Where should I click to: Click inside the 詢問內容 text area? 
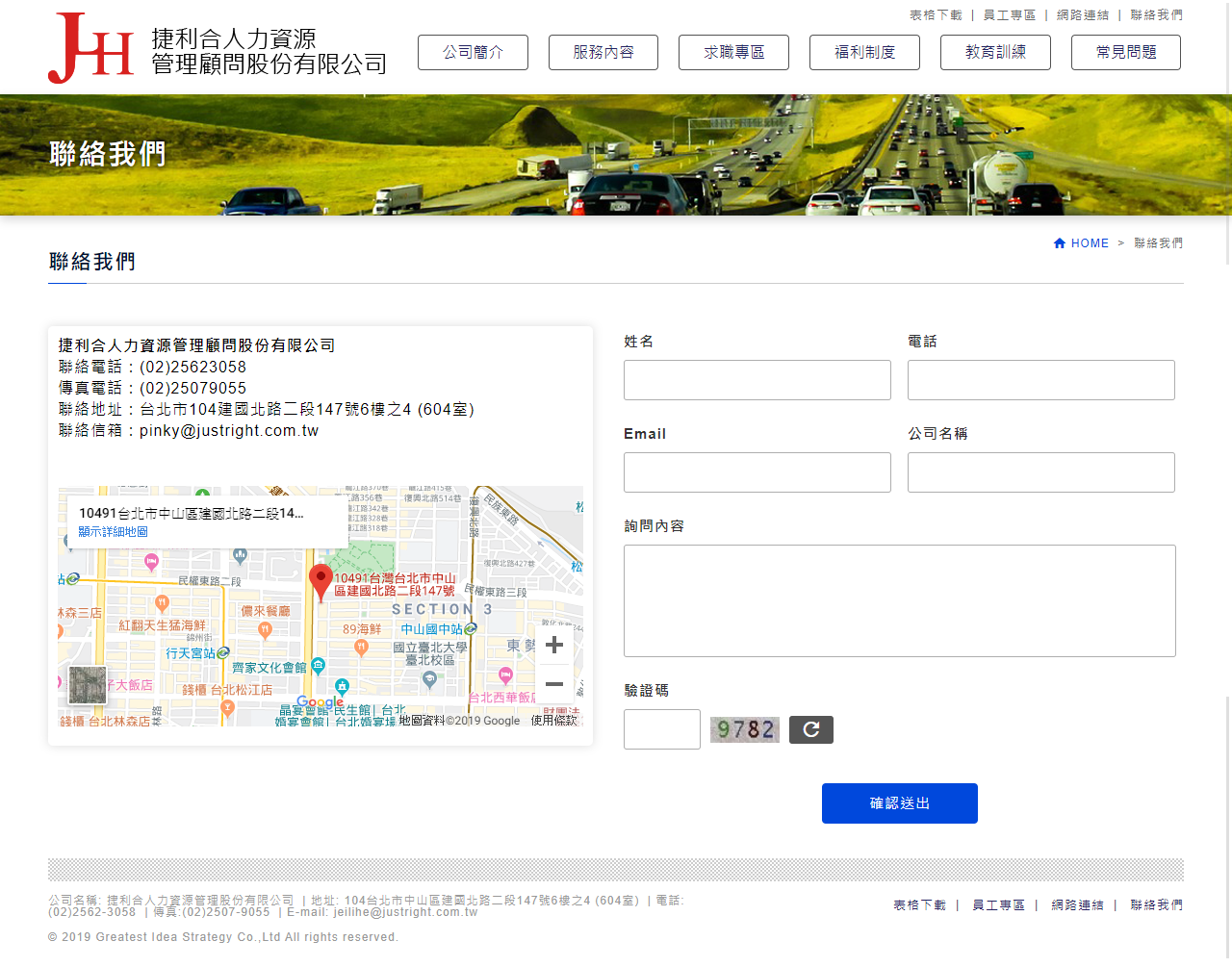point(900,601)
